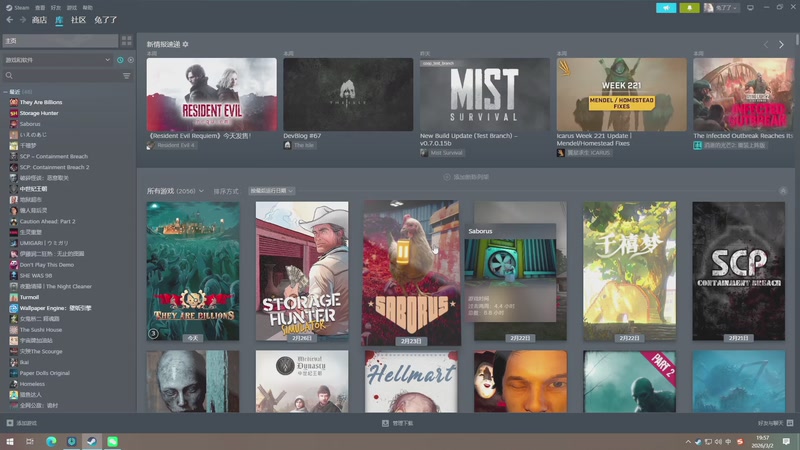The height and width of the screenshot is (450, 800).
Task: Click the blue megaphone announcements icon
Action: tap(666, 8)
